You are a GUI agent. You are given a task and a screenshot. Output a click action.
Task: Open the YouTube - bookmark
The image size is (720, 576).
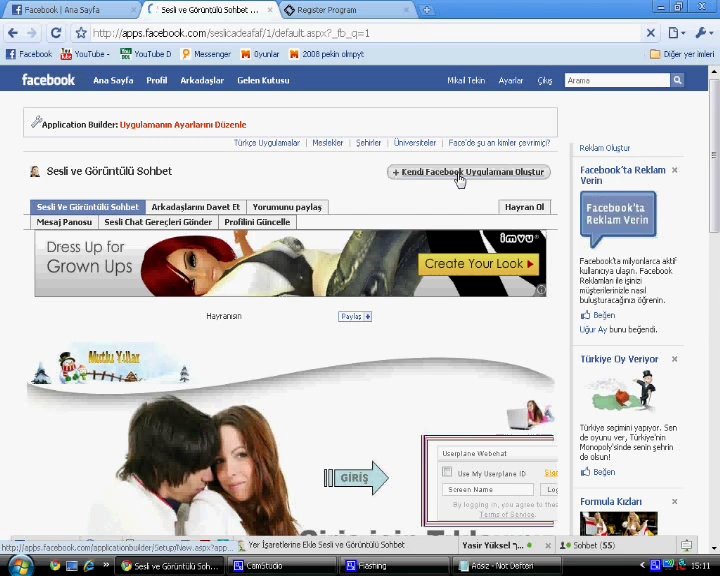click(85, 54)
